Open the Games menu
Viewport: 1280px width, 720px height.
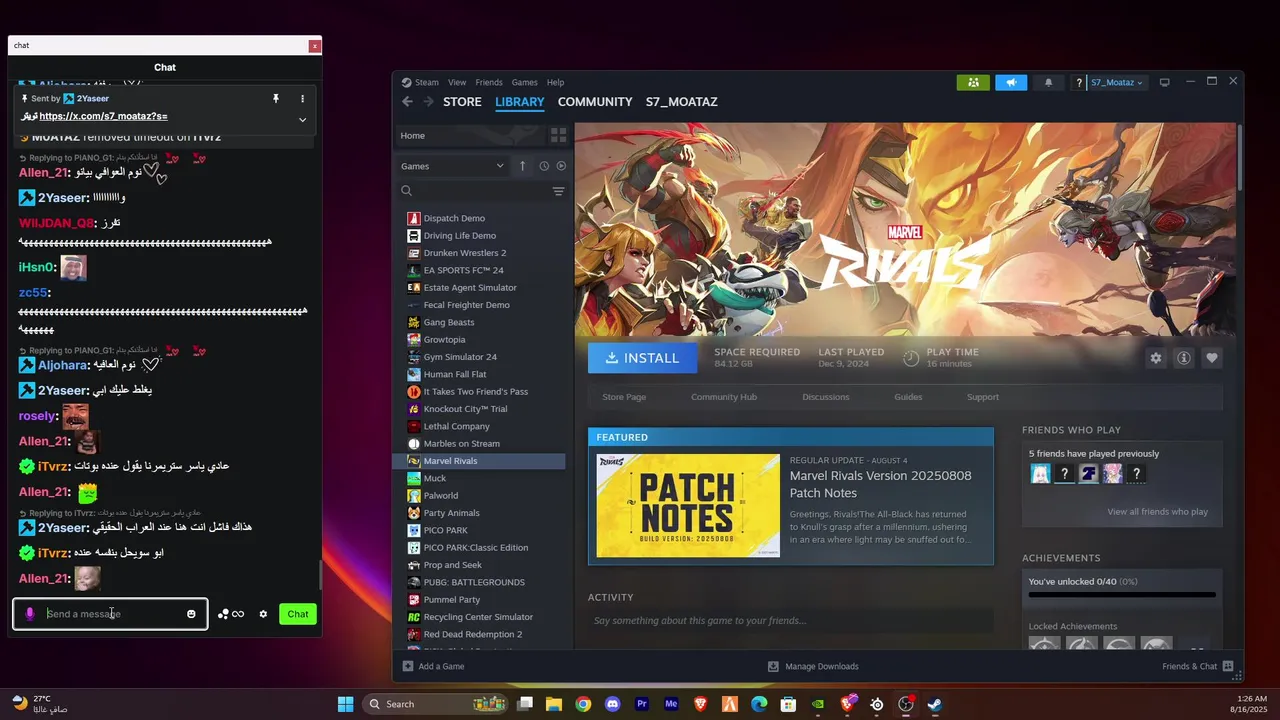click(524, 82)
